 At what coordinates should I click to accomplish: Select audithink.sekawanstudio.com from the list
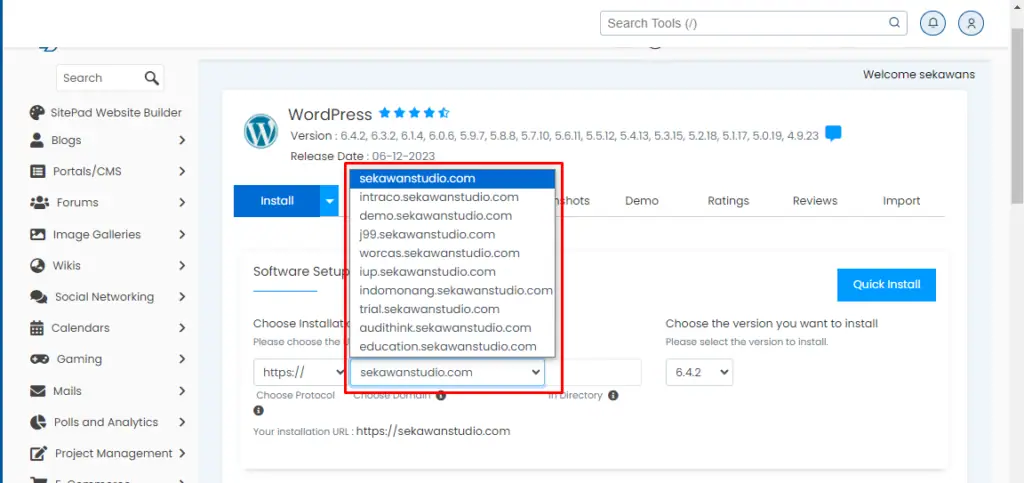click(452, 328)
